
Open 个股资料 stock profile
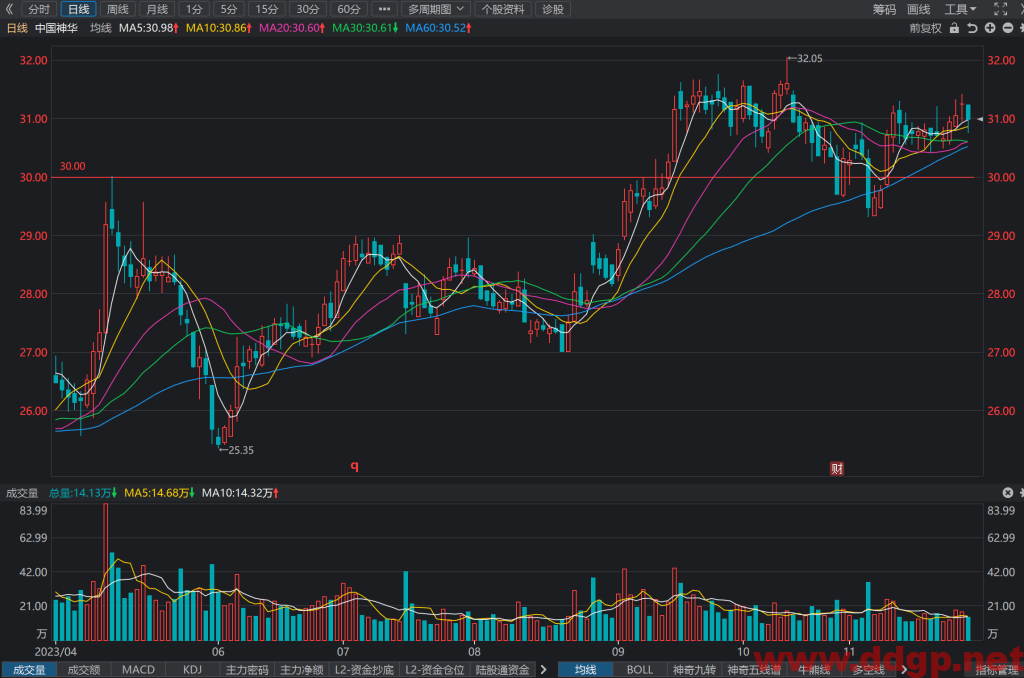click(x=503, y=9)
